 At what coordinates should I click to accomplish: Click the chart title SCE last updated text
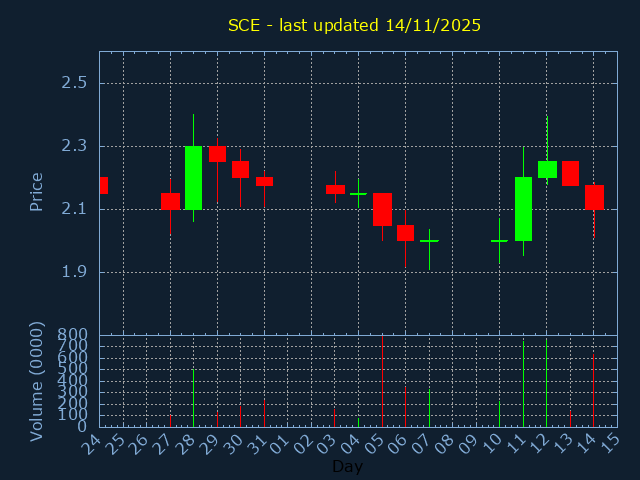354,25
